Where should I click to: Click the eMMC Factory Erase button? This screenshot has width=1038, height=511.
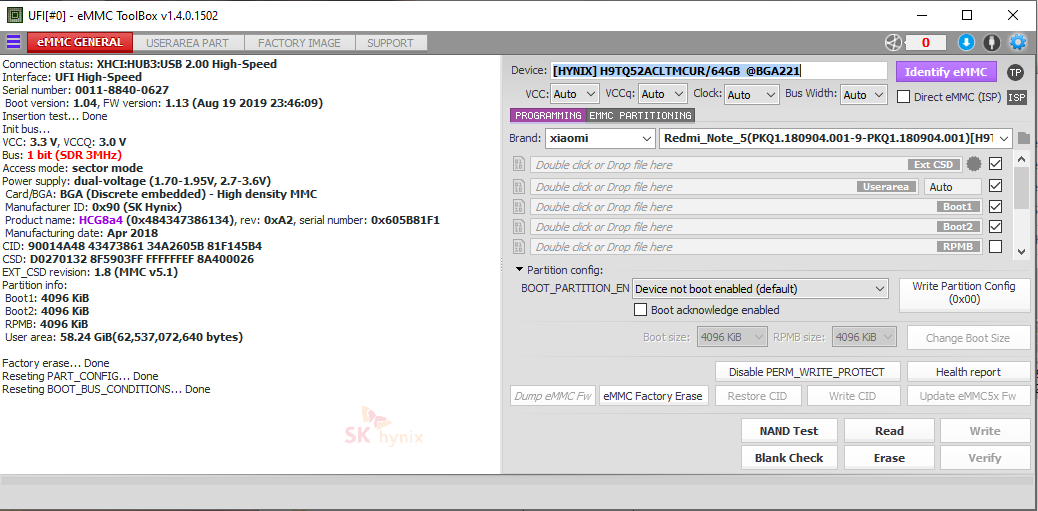654,396
